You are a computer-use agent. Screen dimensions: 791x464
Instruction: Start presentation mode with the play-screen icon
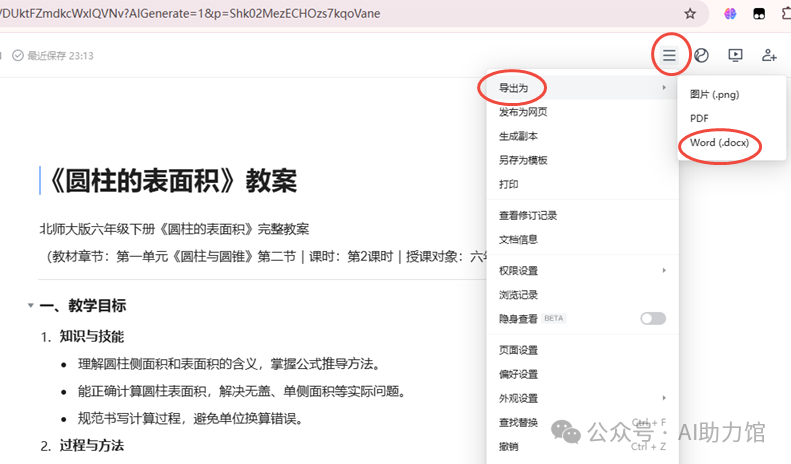pos(735,55)
